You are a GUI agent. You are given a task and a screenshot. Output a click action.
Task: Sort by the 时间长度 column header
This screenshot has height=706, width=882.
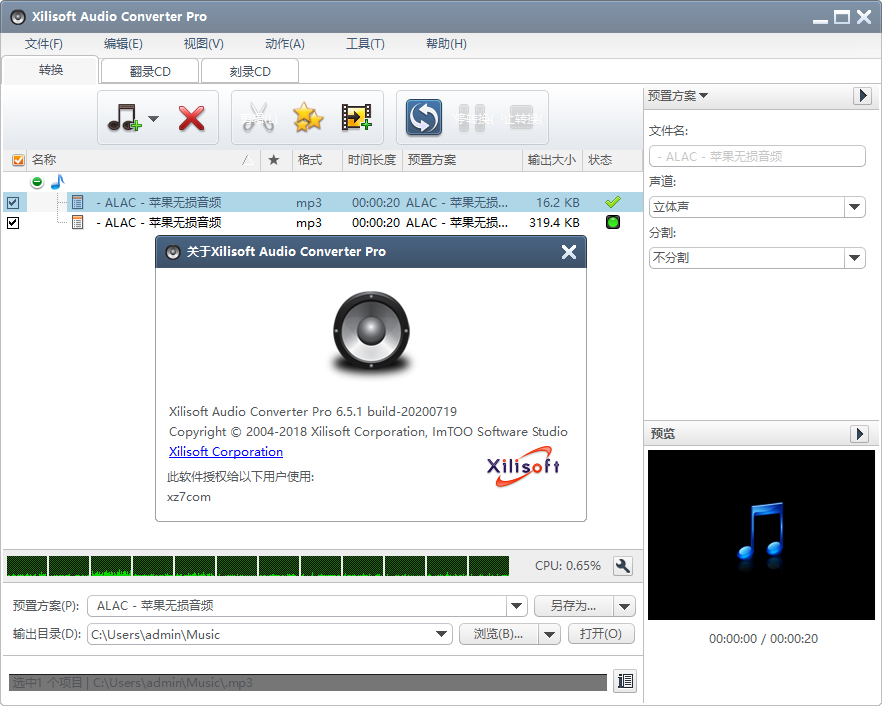pos(371,160)
